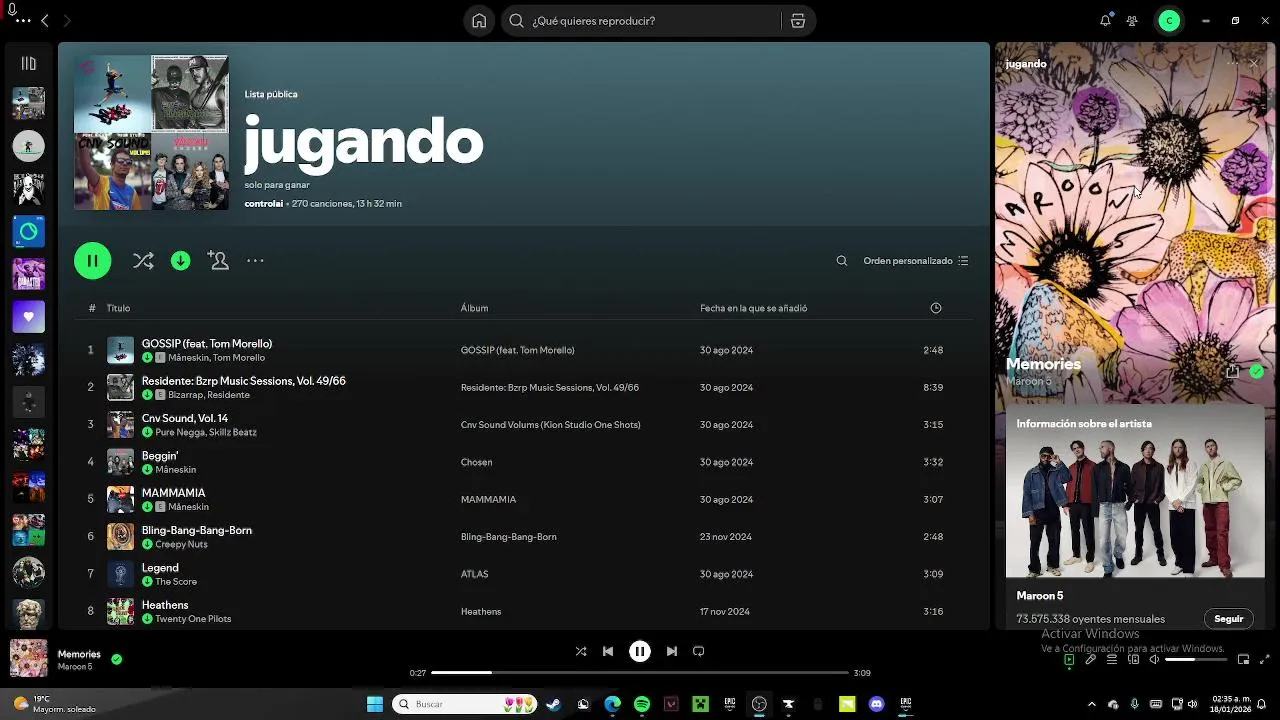Viewport: 1280px width, 720px height.
Task: Open Friend Activity icon
Action: pyautogui.click(x=1132, y=20)
